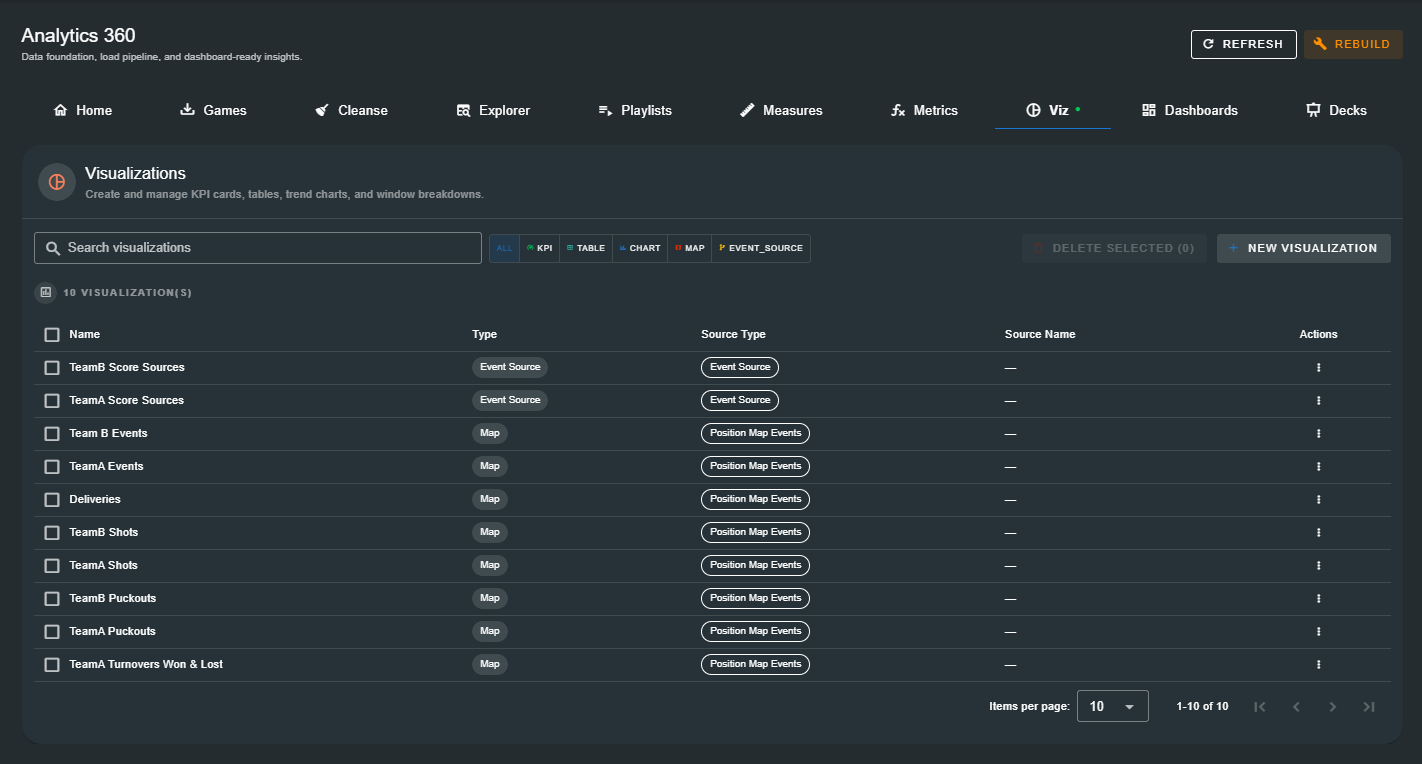Click the Type column header
1422x764 pixels.
tap(484, 335)
